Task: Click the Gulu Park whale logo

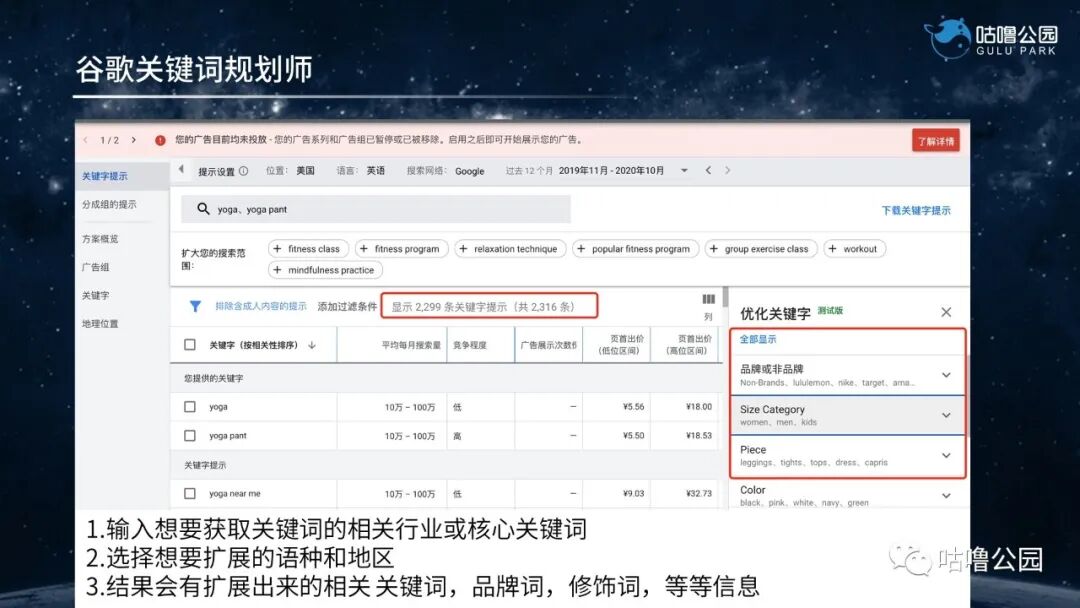Action: 945,33
